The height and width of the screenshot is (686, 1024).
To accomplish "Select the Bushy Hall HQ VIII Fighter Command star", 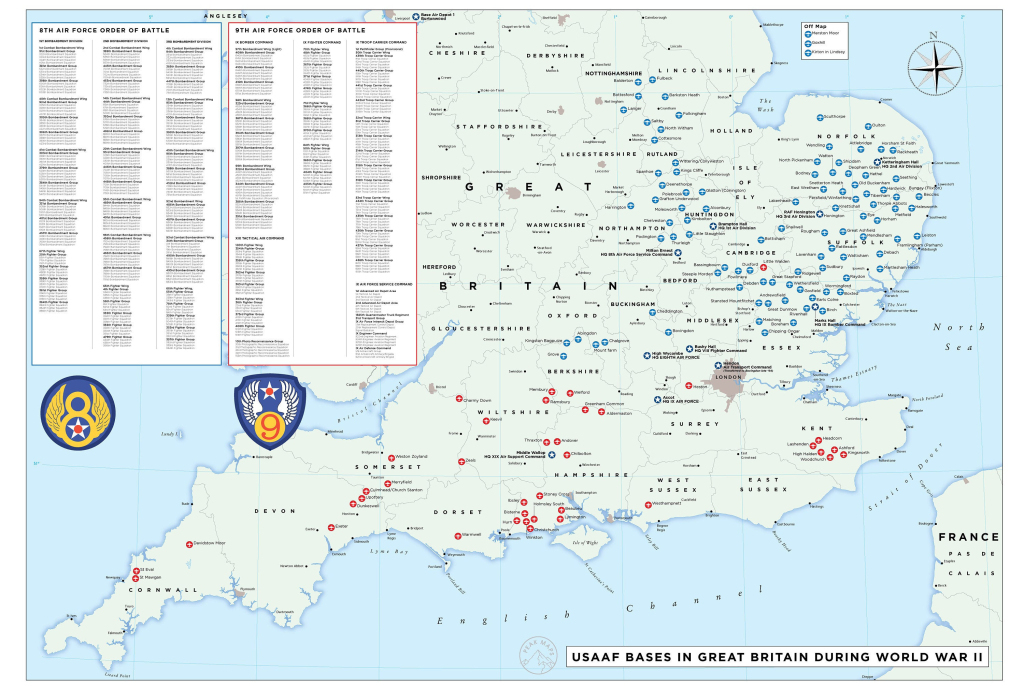I will 691,347.
